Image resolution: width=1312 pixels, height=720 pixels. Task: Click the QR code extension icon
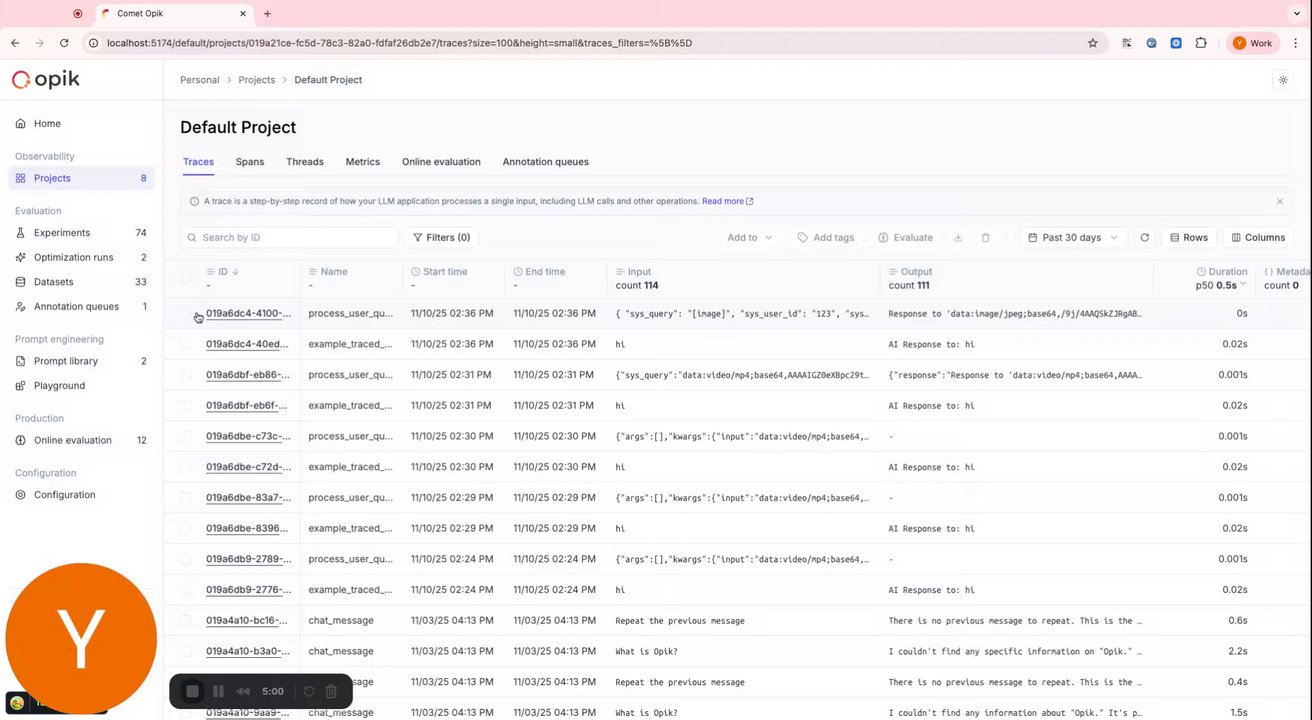pyautogui.click(x=1127, y=43)
